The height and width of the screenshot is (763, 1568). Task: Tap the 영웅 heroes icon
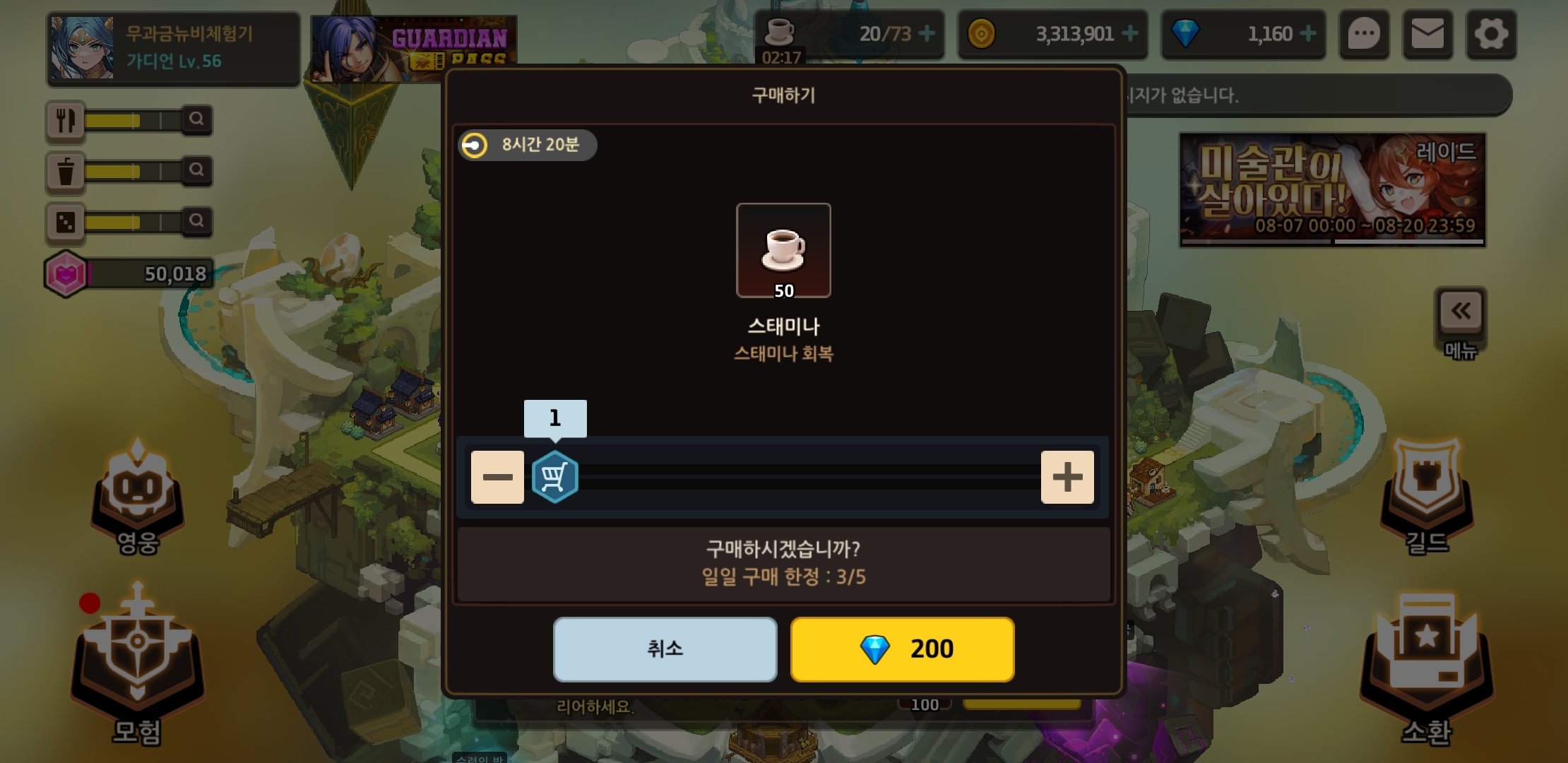(138, 495)
